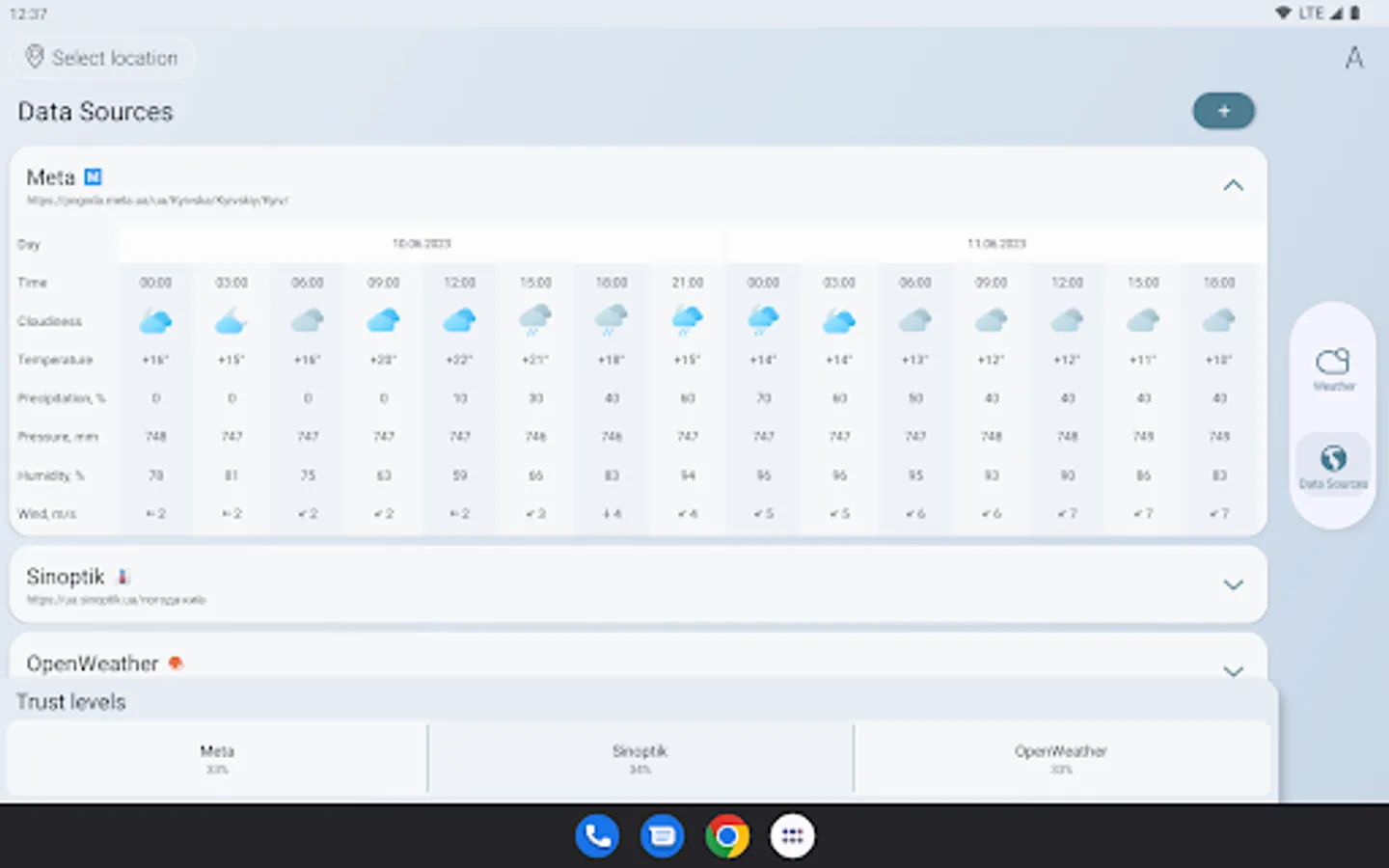
Task: Select the Sinoptik trust level cell
Action: [640, 759]
